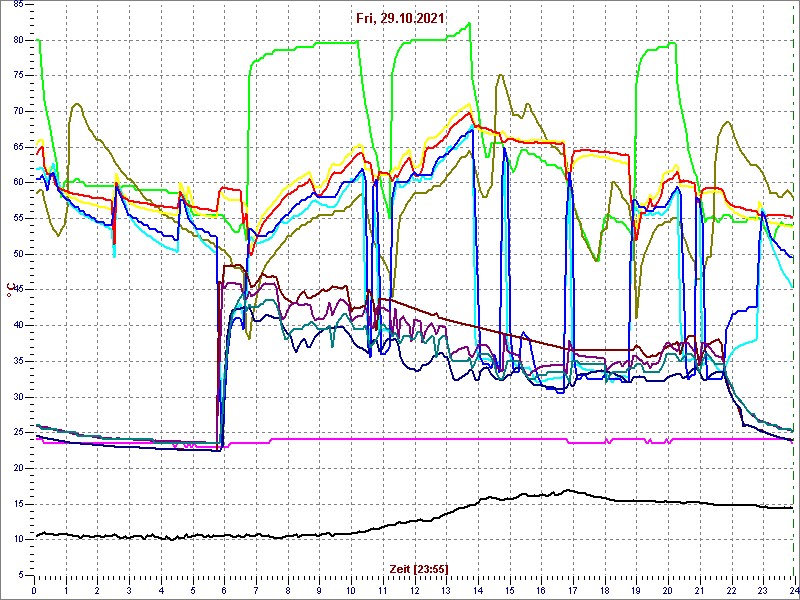Click the 5 label on temperature axis
This screenshot has width=800, height=600.
click(20, 575)
